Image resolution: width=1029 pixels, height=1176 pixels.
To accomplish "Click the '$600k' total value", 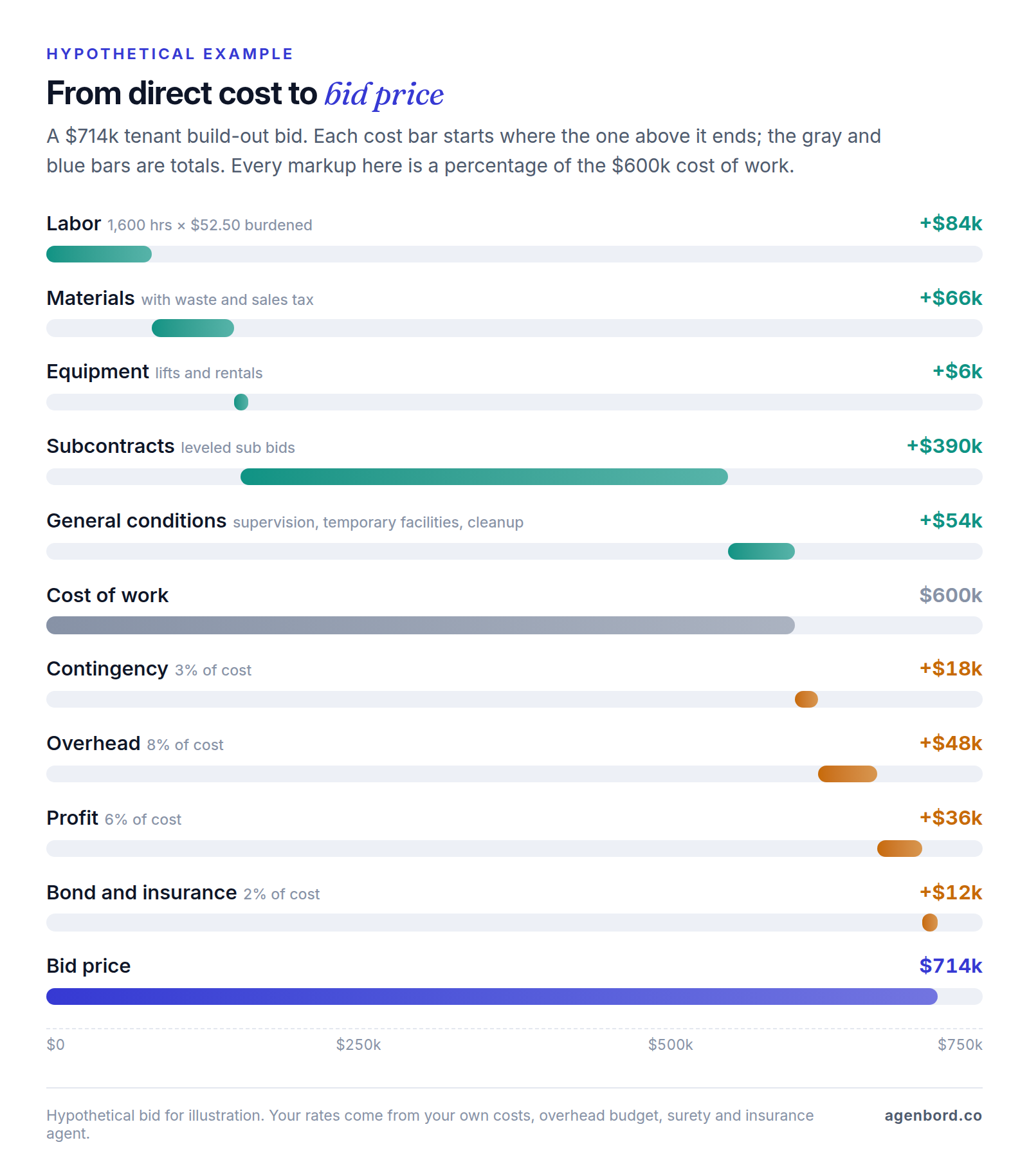I will click(x=951, y=595).
